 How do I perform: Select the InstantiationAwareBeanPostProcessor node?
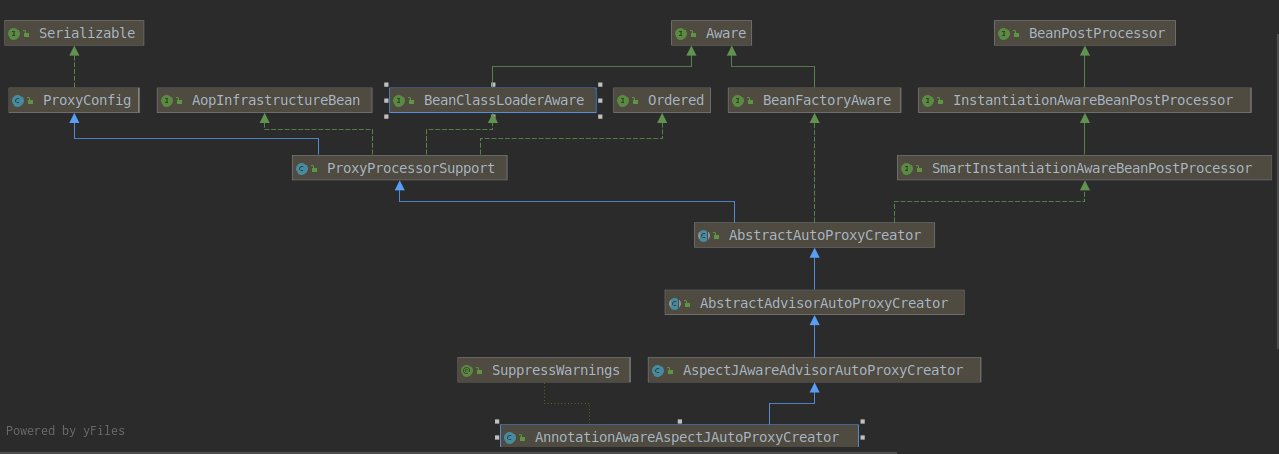point(1092,101)
